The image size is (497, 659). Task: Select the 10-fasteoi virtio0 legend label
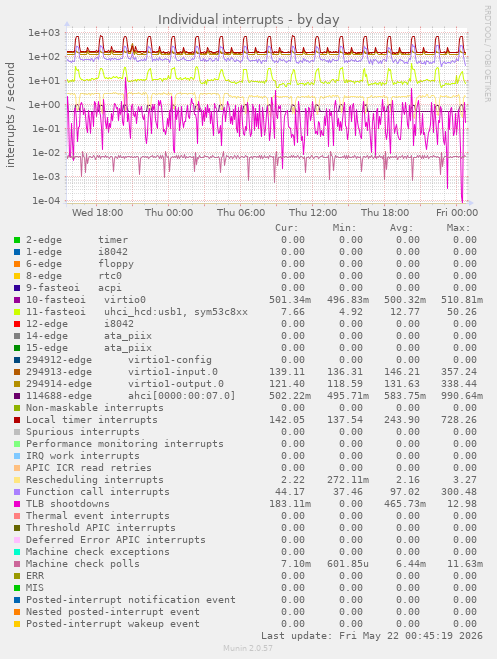86,300
